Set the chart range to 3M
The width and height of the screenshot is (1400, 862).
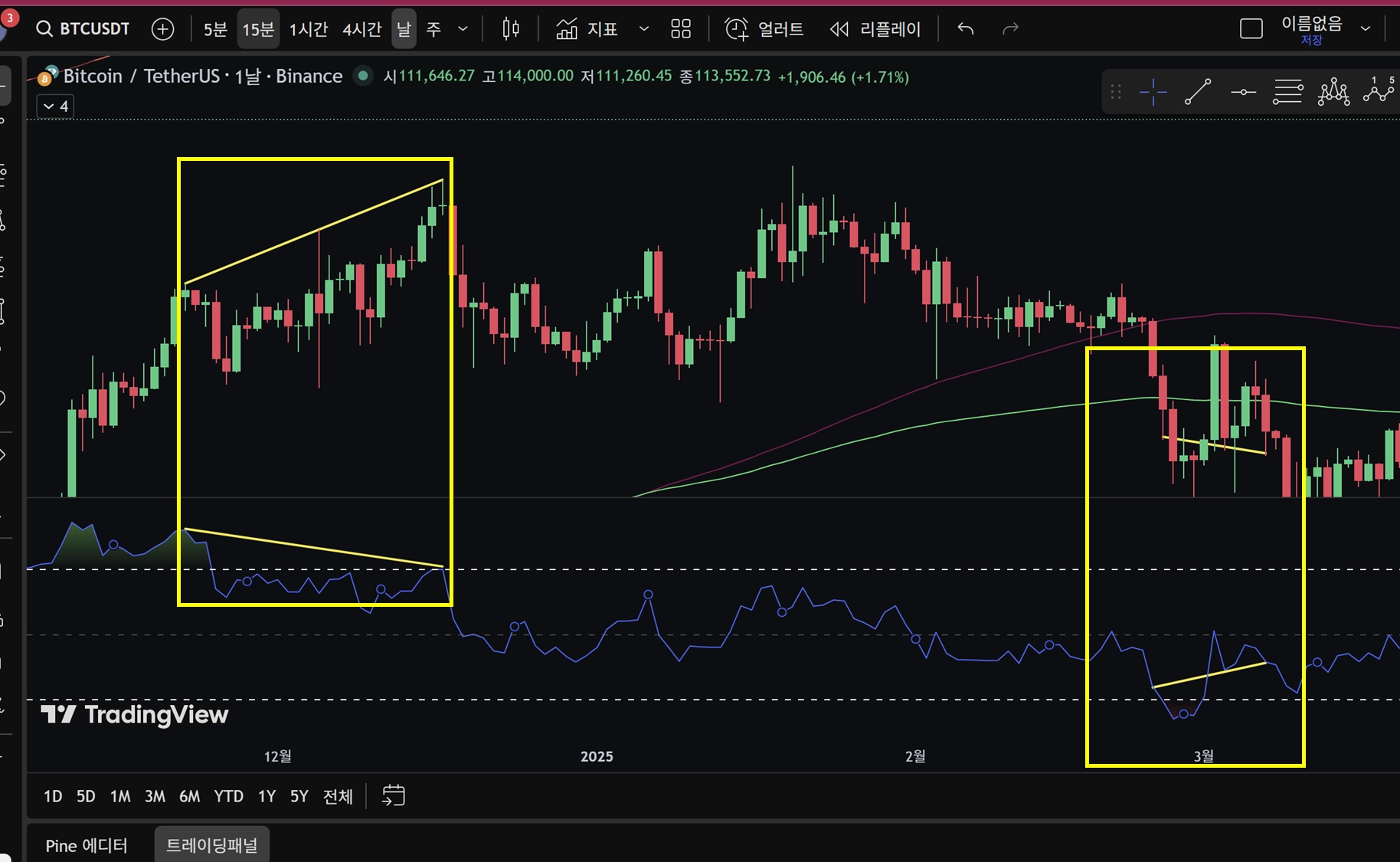(155, 796)
